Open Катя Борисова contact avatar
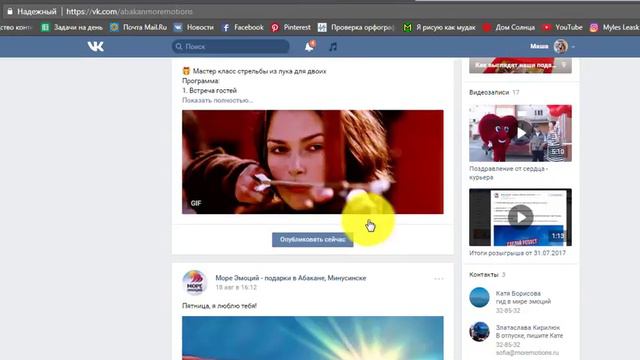 [x=479, y=297]
